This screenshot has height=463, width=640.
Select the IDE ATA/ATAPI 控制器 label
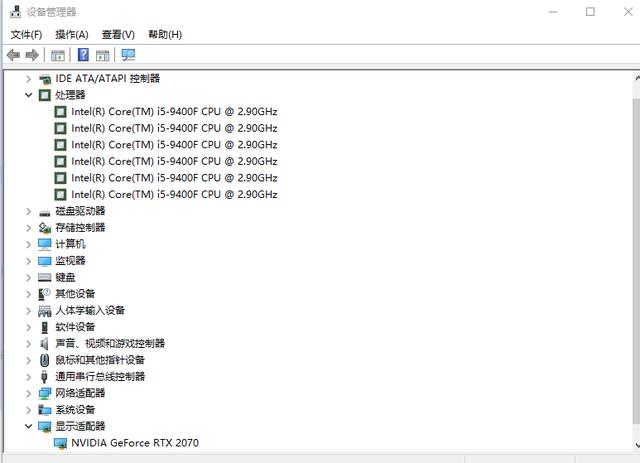(108, 78)
